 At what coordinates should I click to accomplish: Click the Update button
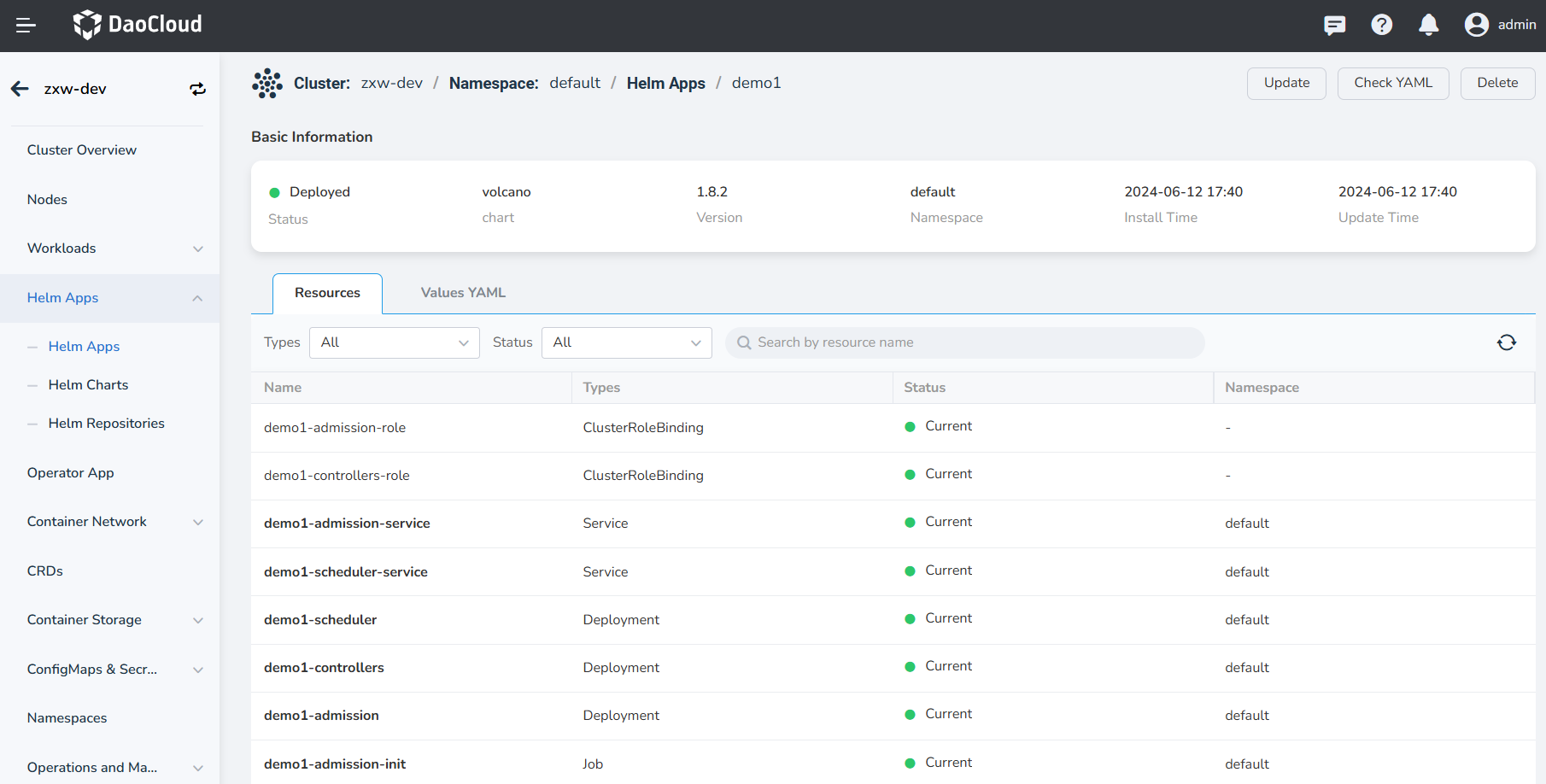(x=1285, y=83)
